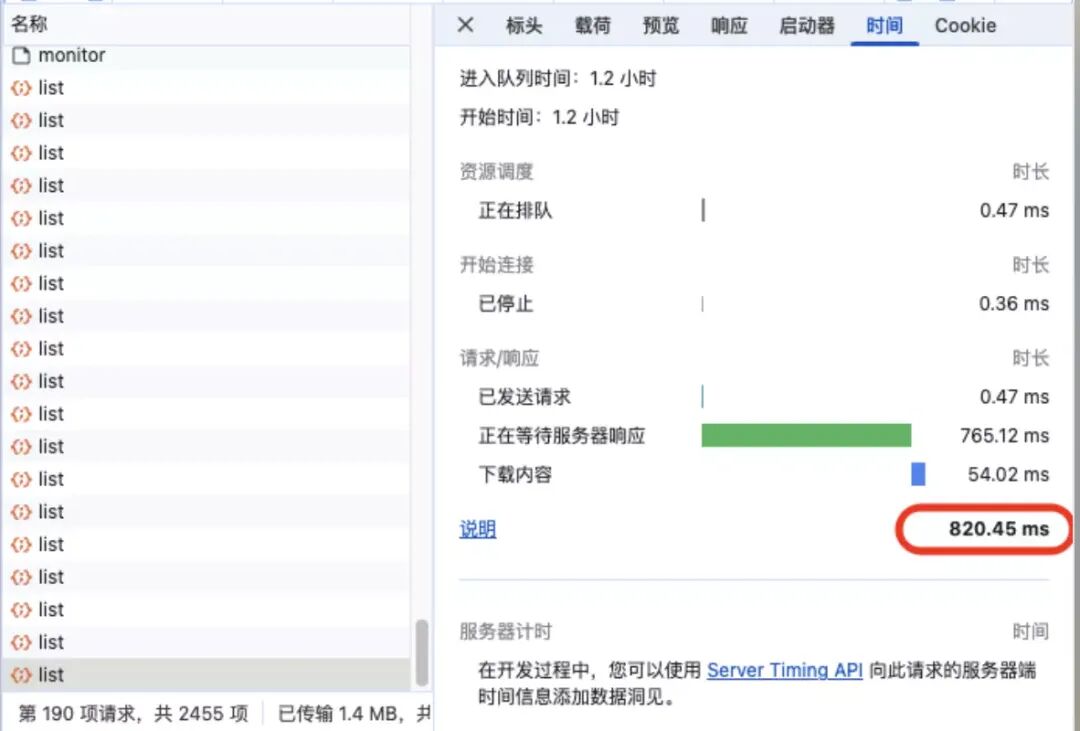
Task: Click the 开始时间 1.2 小时 text
Action: tap(539, 117)
